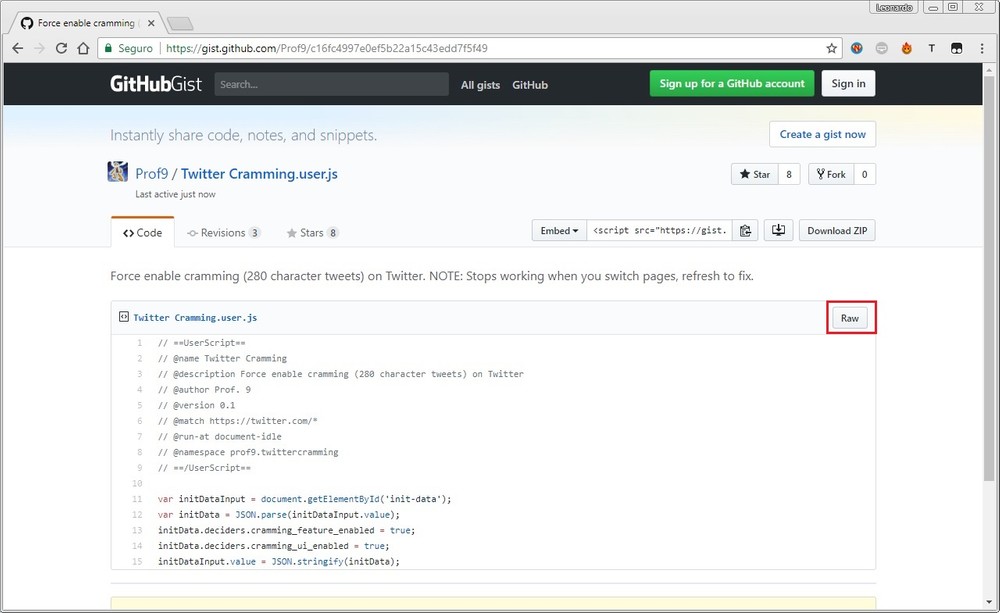Viewport: 1000px width, 613px height.
Task: Expand the Embed dropdown
Action: coord(559,231)
